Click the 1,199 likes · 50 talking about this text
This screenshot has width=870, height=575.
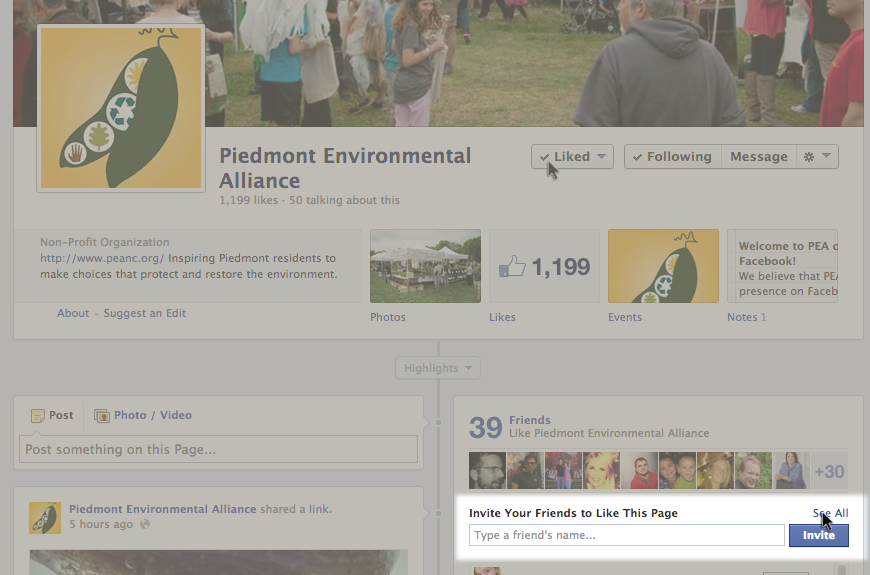click(309, 200)
